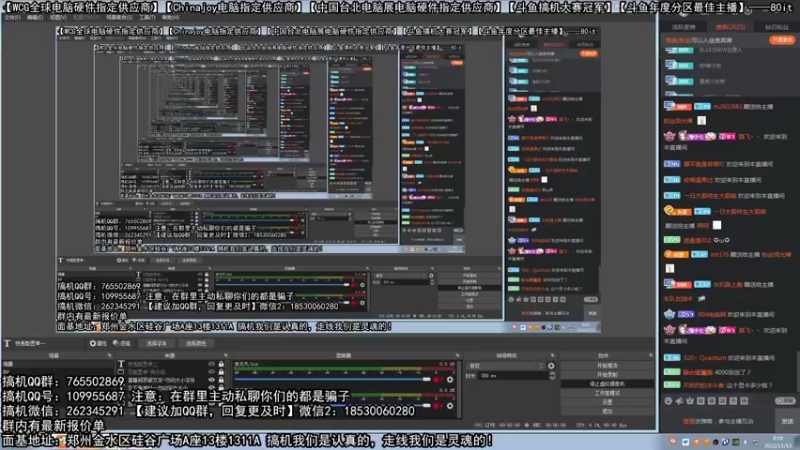This screenshot has width=800, height=450.
Task: Click the green NVIDIA-style tray icon
Action: [x=735, y=442]
